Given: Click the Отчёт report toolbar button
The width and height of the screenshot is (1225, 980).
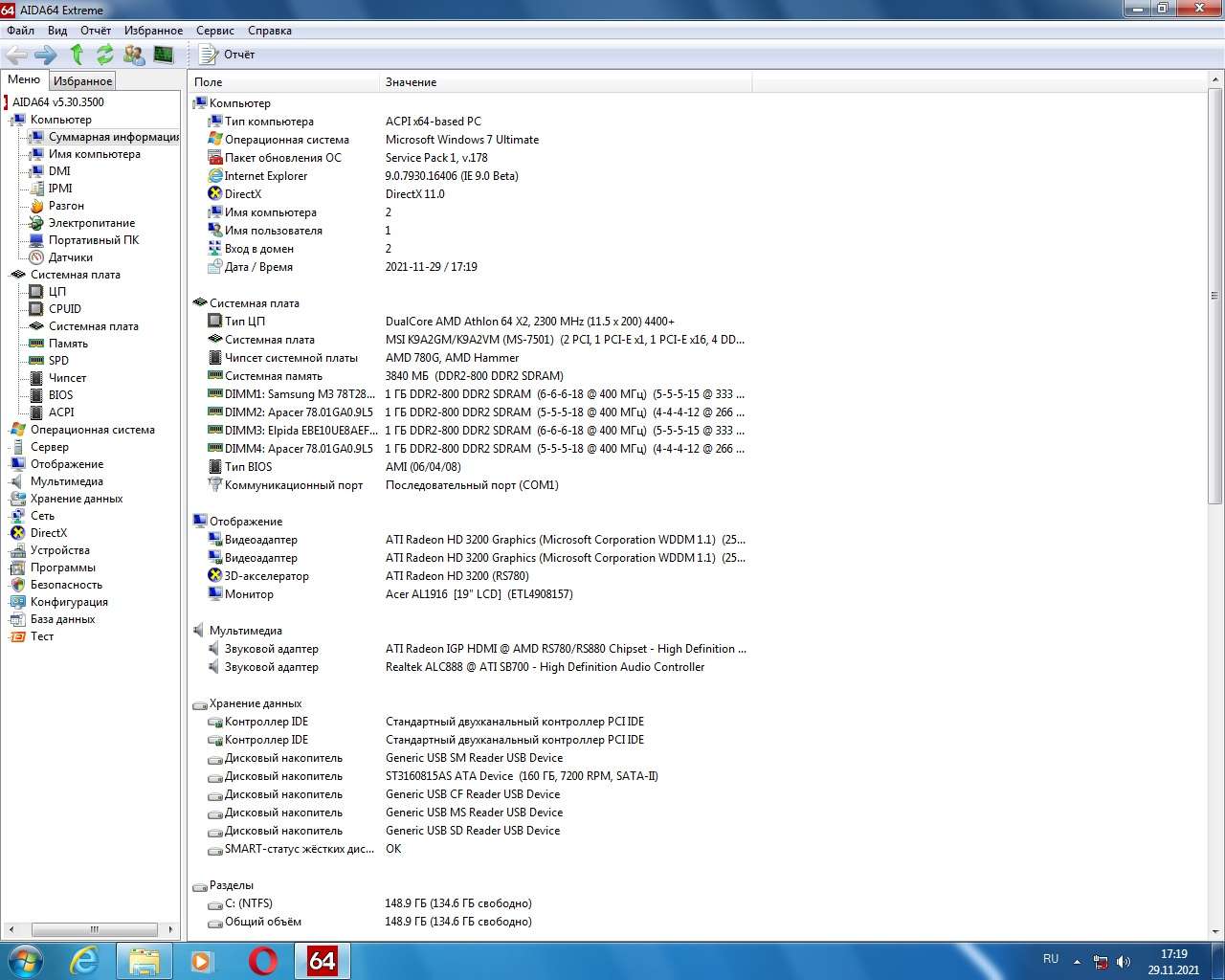Looking at the screenshot, I should coord(228,55).
